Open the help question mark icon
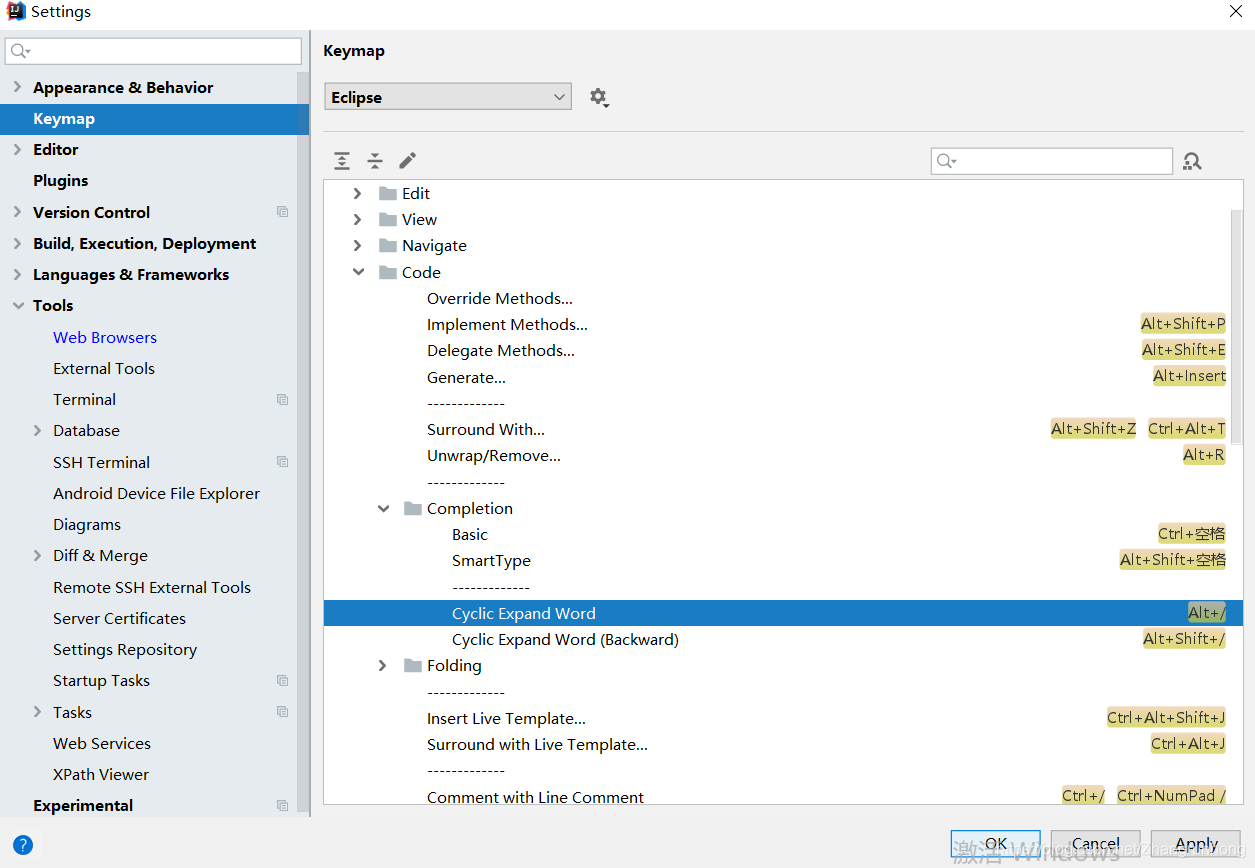 [23, 844]
